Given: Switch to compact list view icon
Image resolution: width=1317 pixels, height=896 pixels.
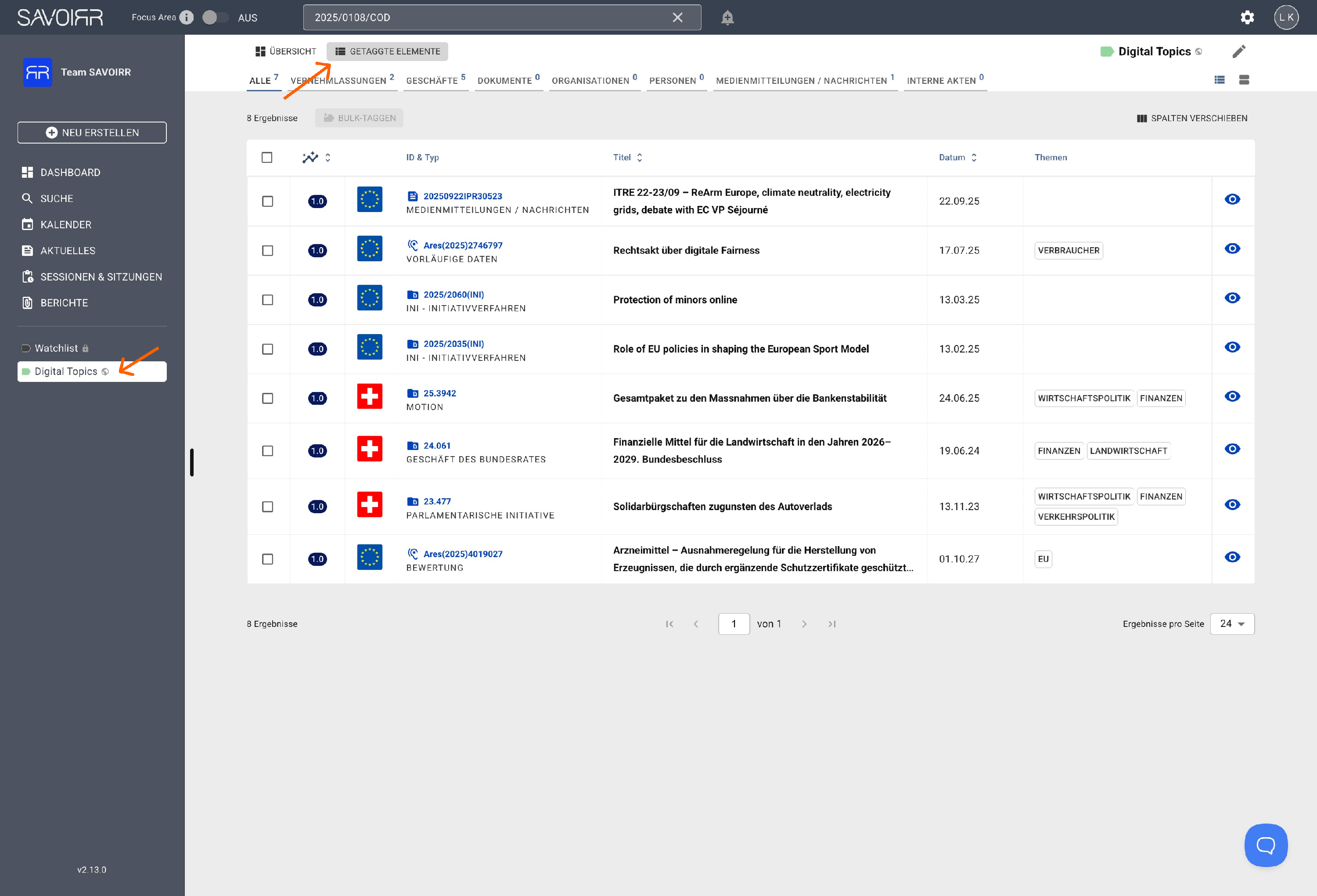Looking at the screenshot, I should [1220, 80].
